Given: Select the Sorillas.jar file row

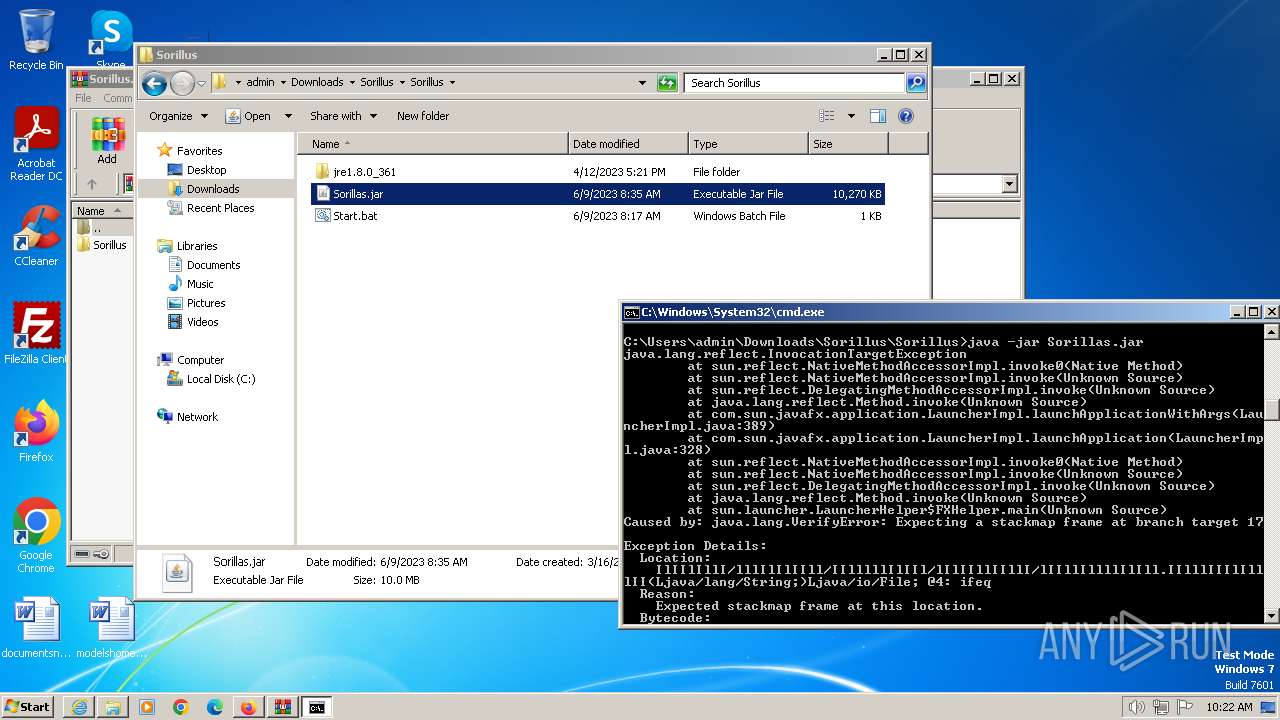Looking at the screenshot, I should 598,194.
